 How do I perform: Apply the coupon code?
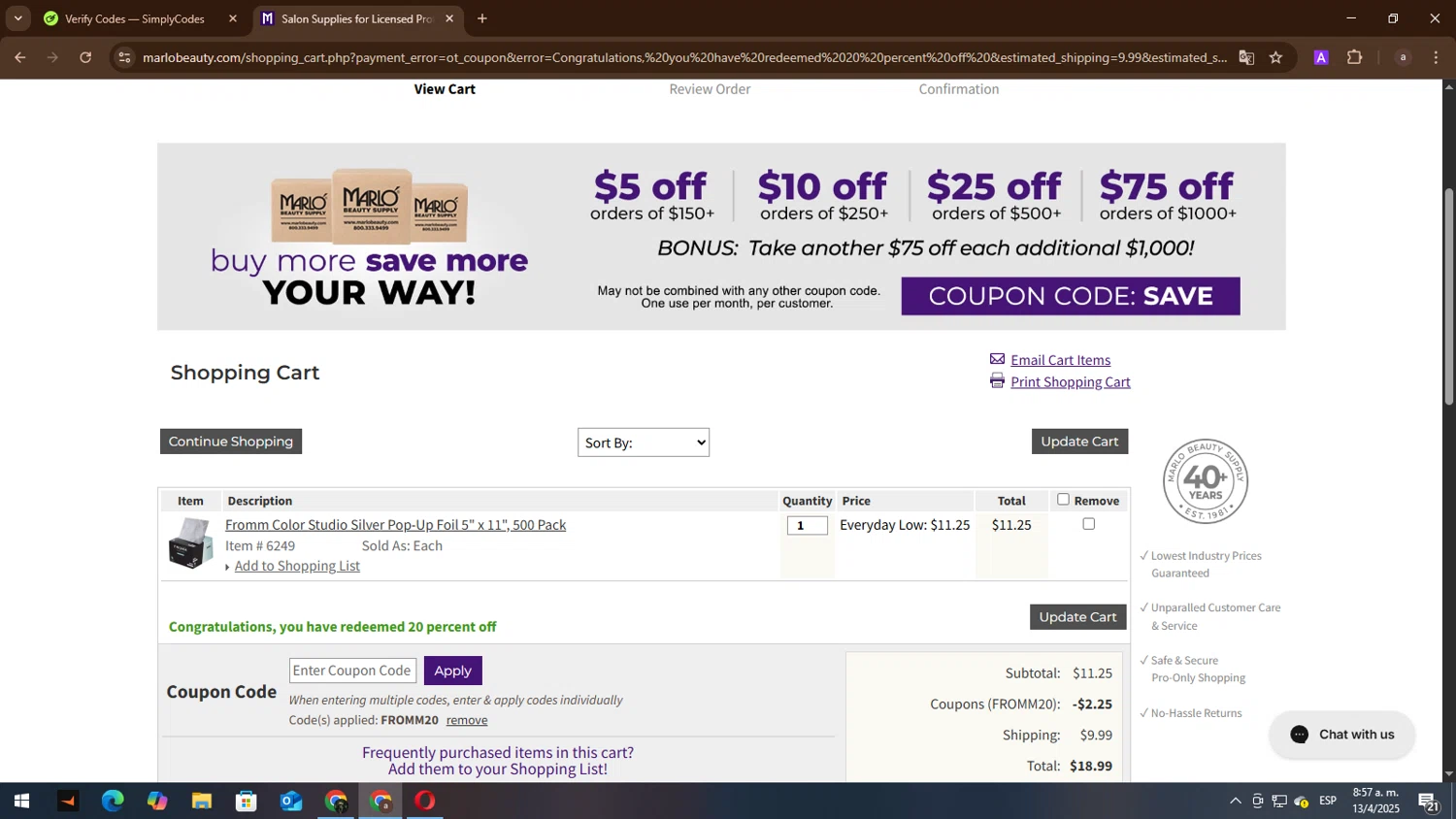[x=452, y=671]
